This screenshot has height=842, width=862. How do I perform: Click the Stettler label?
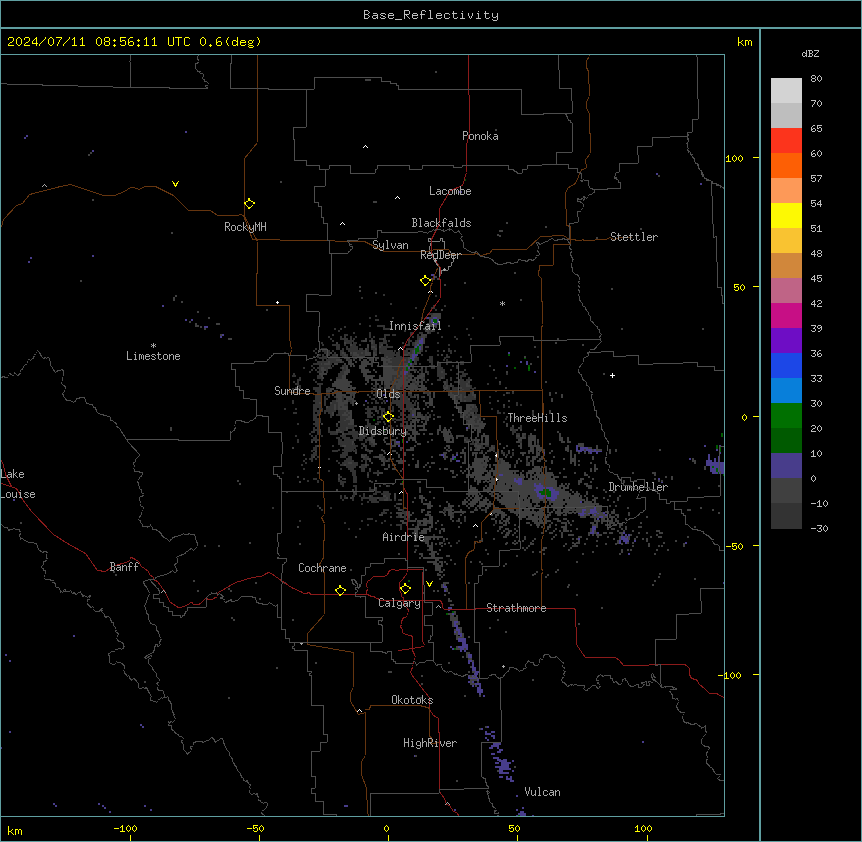coord(634,237)
